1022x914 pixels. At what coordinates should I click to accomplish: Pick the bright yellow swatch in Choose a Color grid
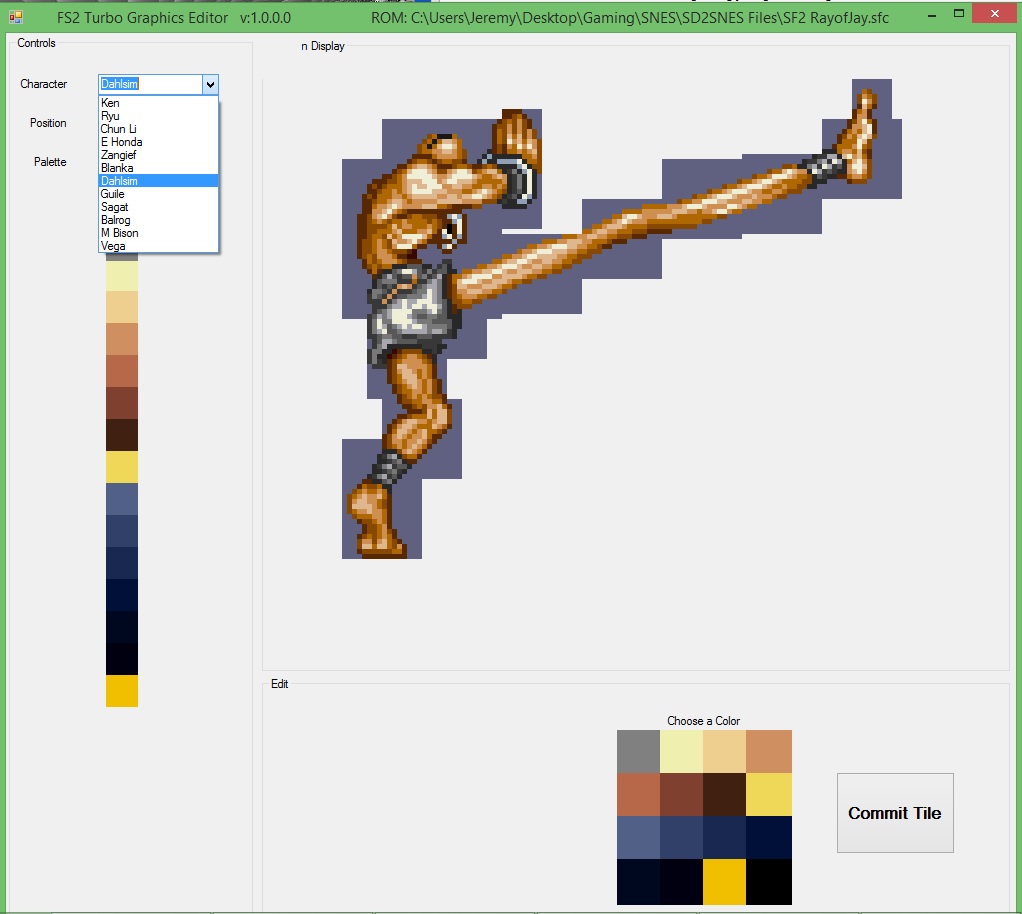(x=768, y=795)
